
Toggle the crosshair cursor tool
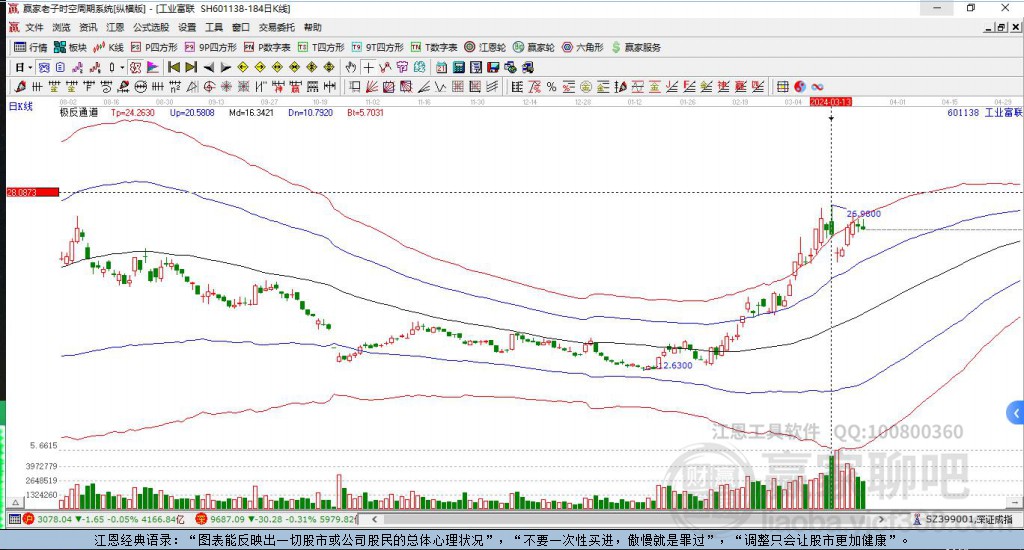tap(368, 67)
